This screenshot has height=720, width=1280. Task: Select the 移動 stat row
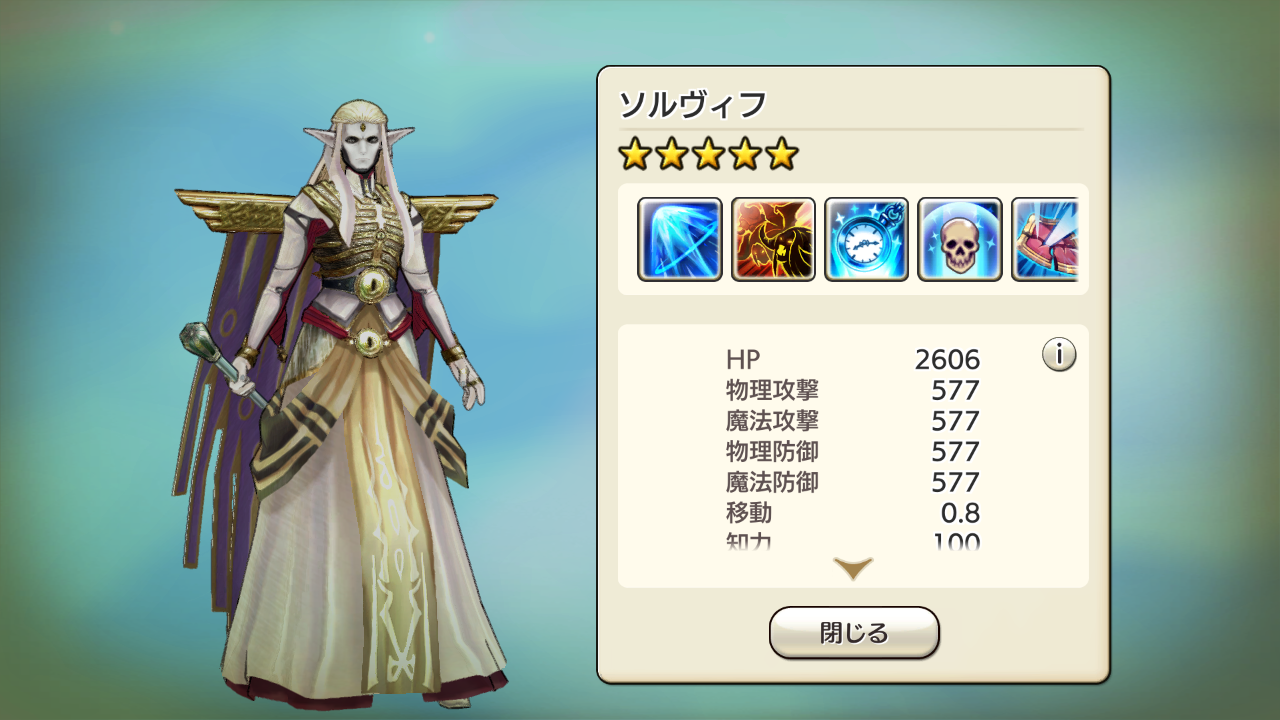point(853,514)
